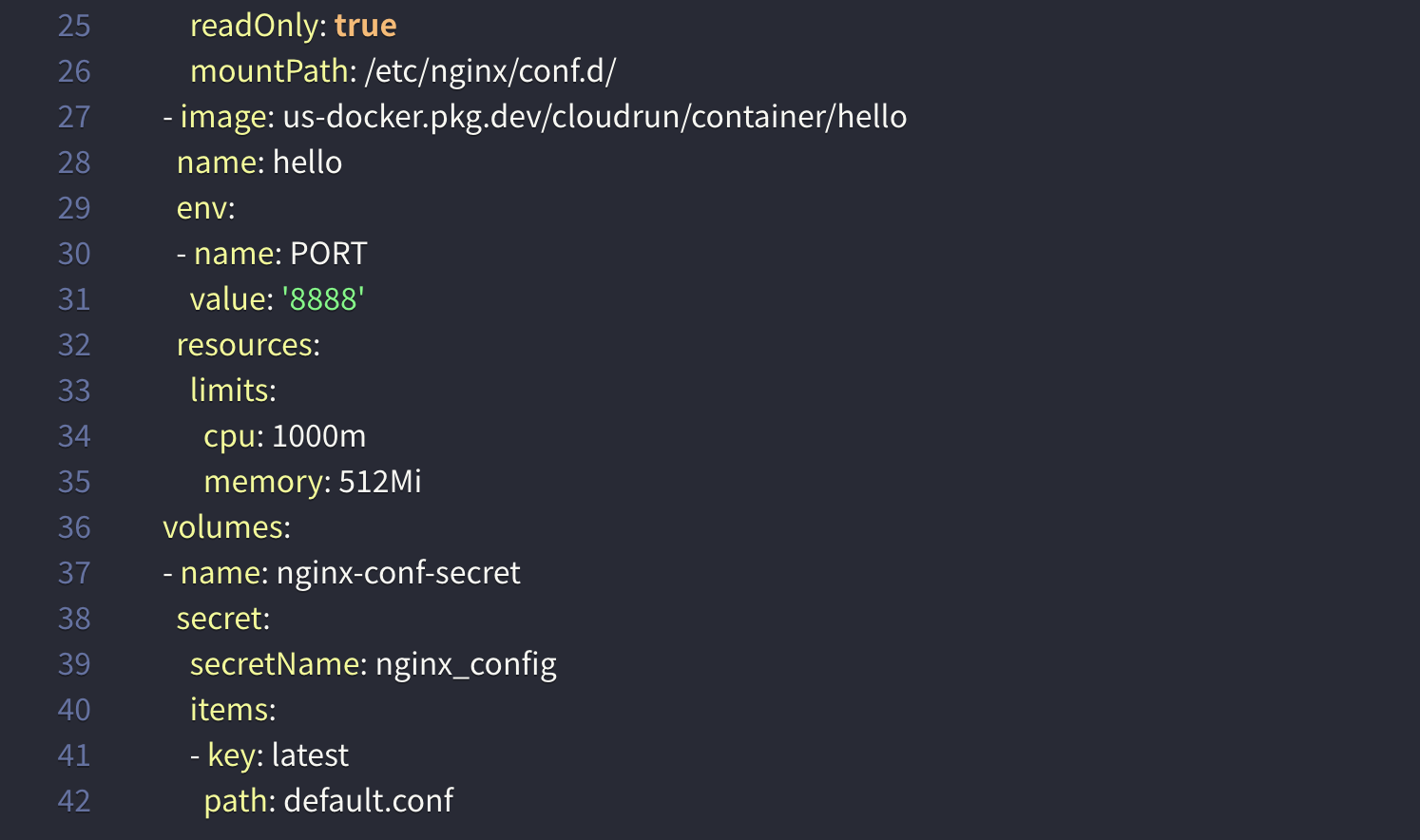Click the PORT value text
The image size is (1420, 840).
pos(328,254)
